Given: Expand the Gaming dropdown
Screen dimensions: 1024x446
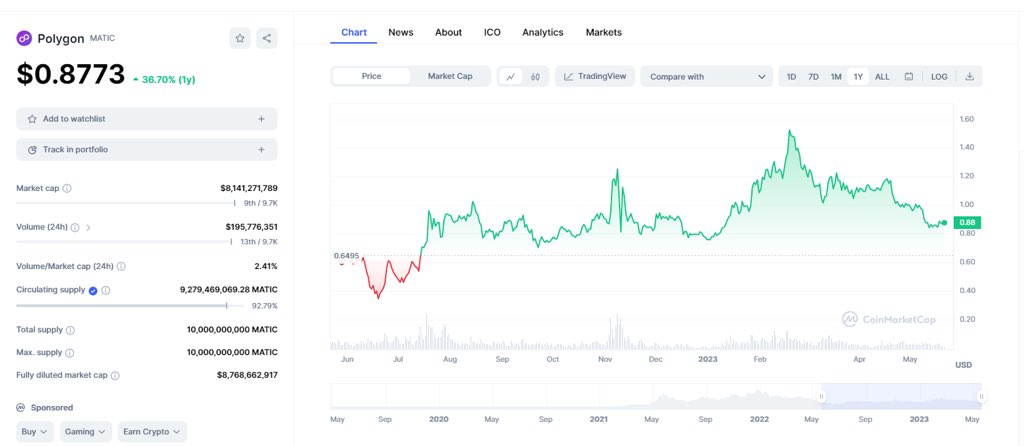Looking at the screenshot, I should point(86,432).
